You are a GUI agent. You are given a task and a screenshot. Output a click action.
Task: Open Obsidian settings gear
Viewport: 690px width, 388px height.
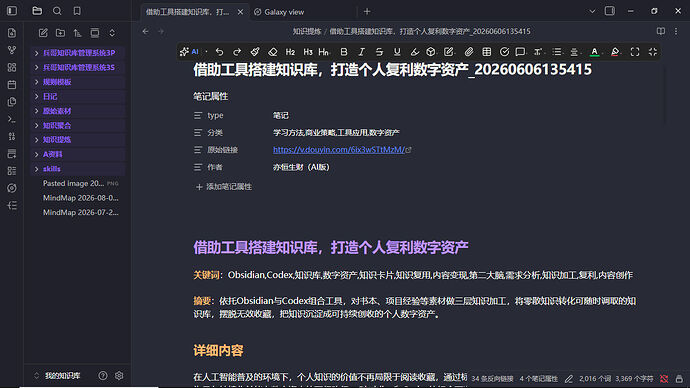point(119,376)
